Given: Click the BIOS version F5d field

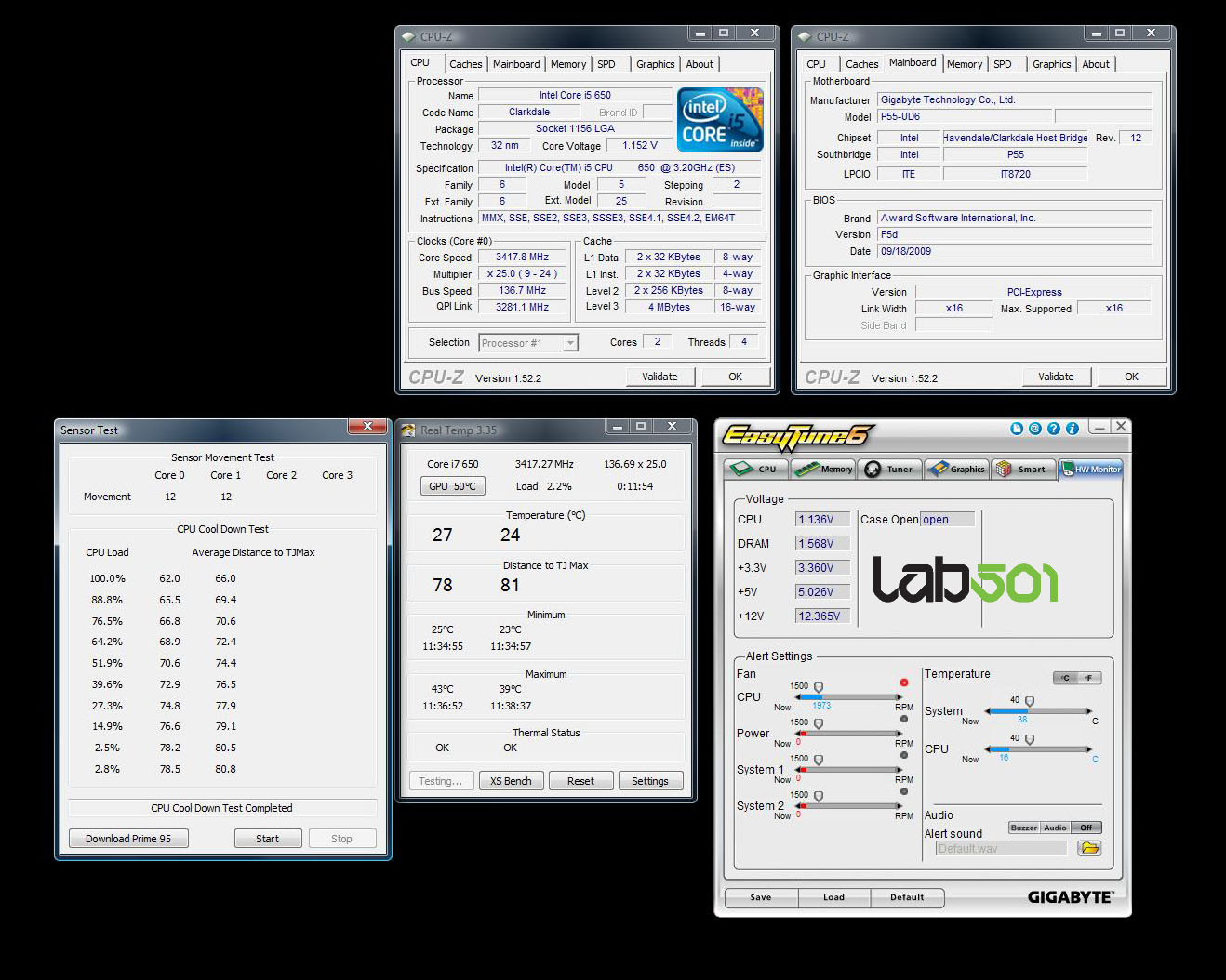Looking at the screenshot, I should 1014,234.
